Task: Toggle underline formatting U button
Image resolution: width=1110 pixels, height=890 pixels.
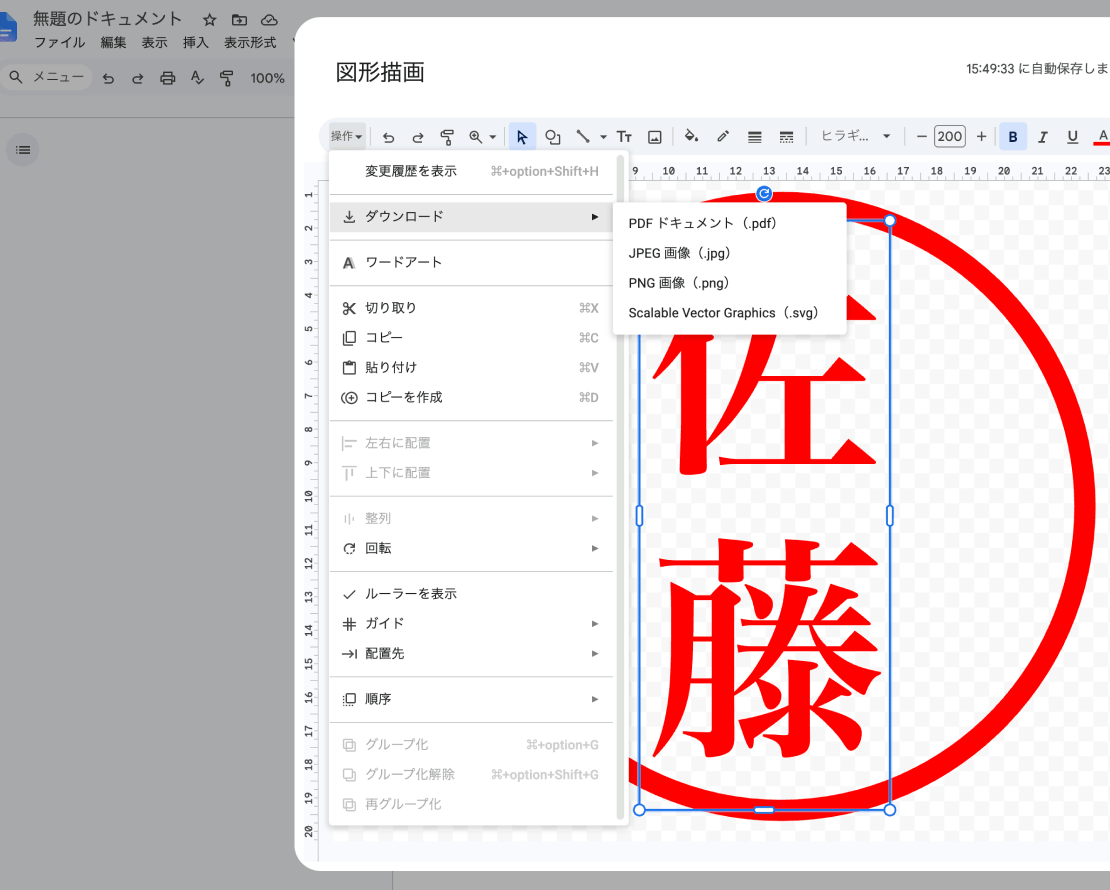Action: [1072, 137]
